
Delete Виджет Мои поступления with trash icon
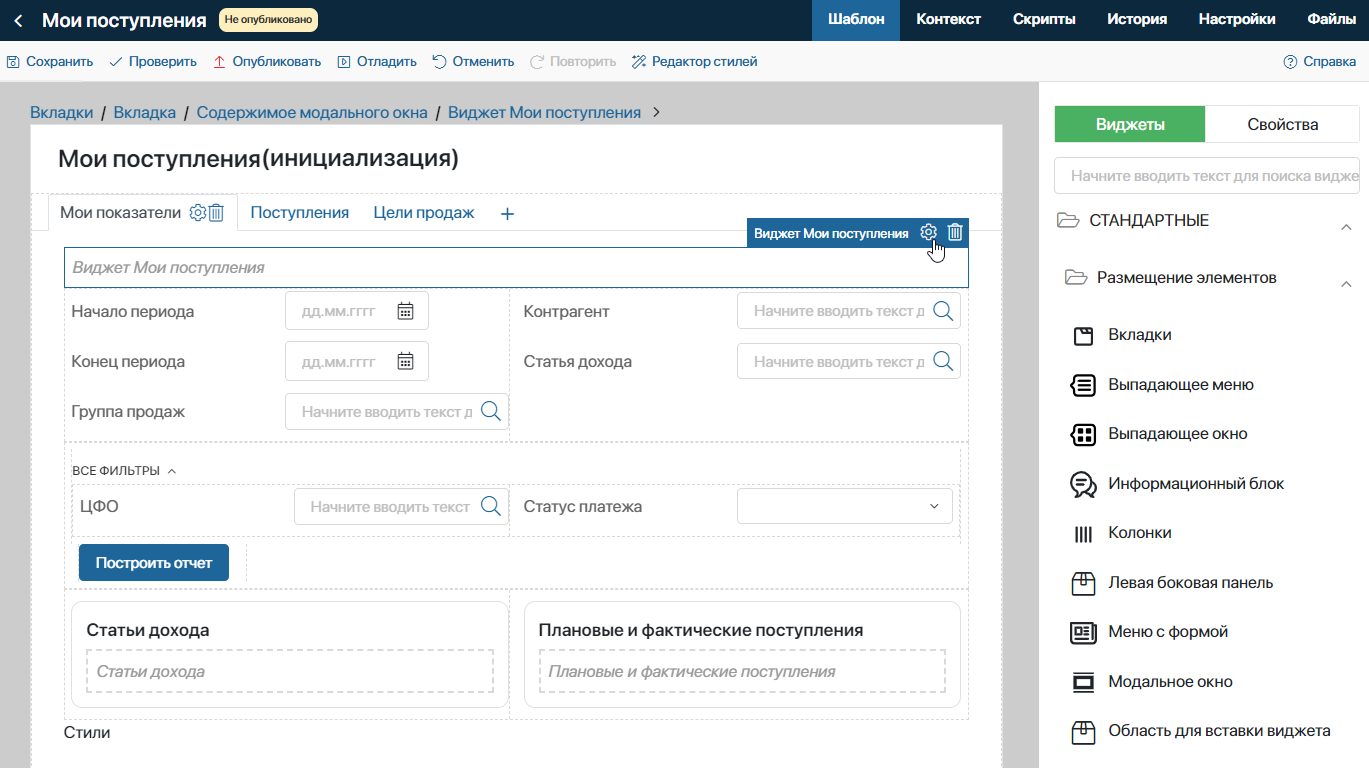click(955, 233)
